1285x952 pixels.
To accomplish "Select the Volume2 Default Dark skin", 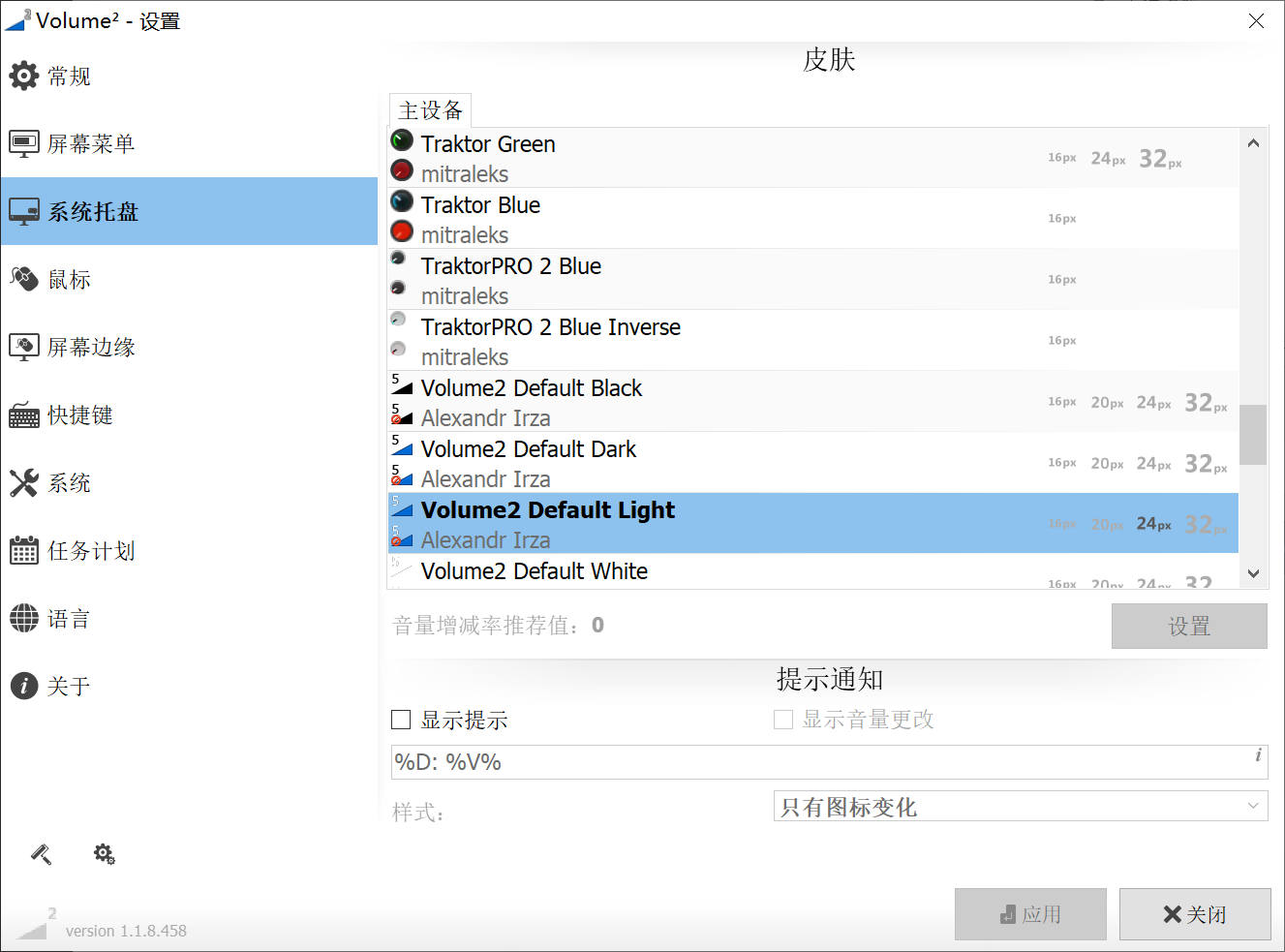I will pyautogui.click(x=813, y=463).
